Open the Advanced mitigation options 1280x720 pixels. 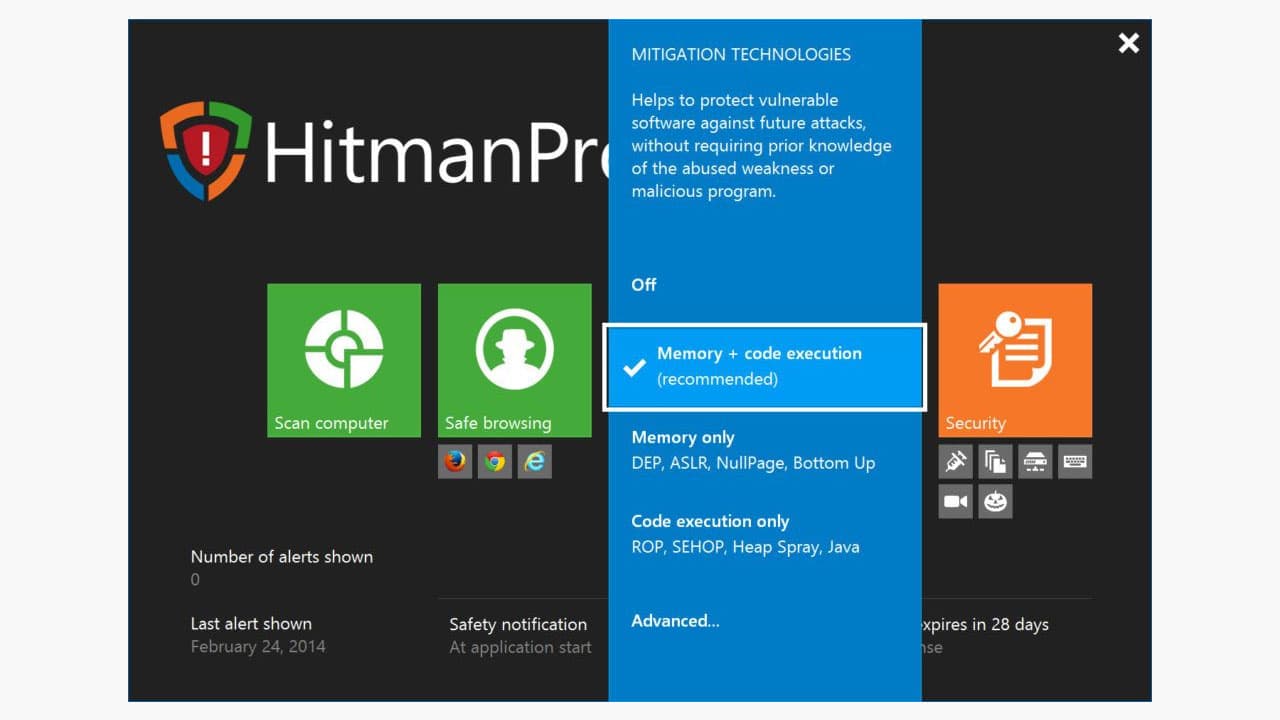tap(675, 620)
